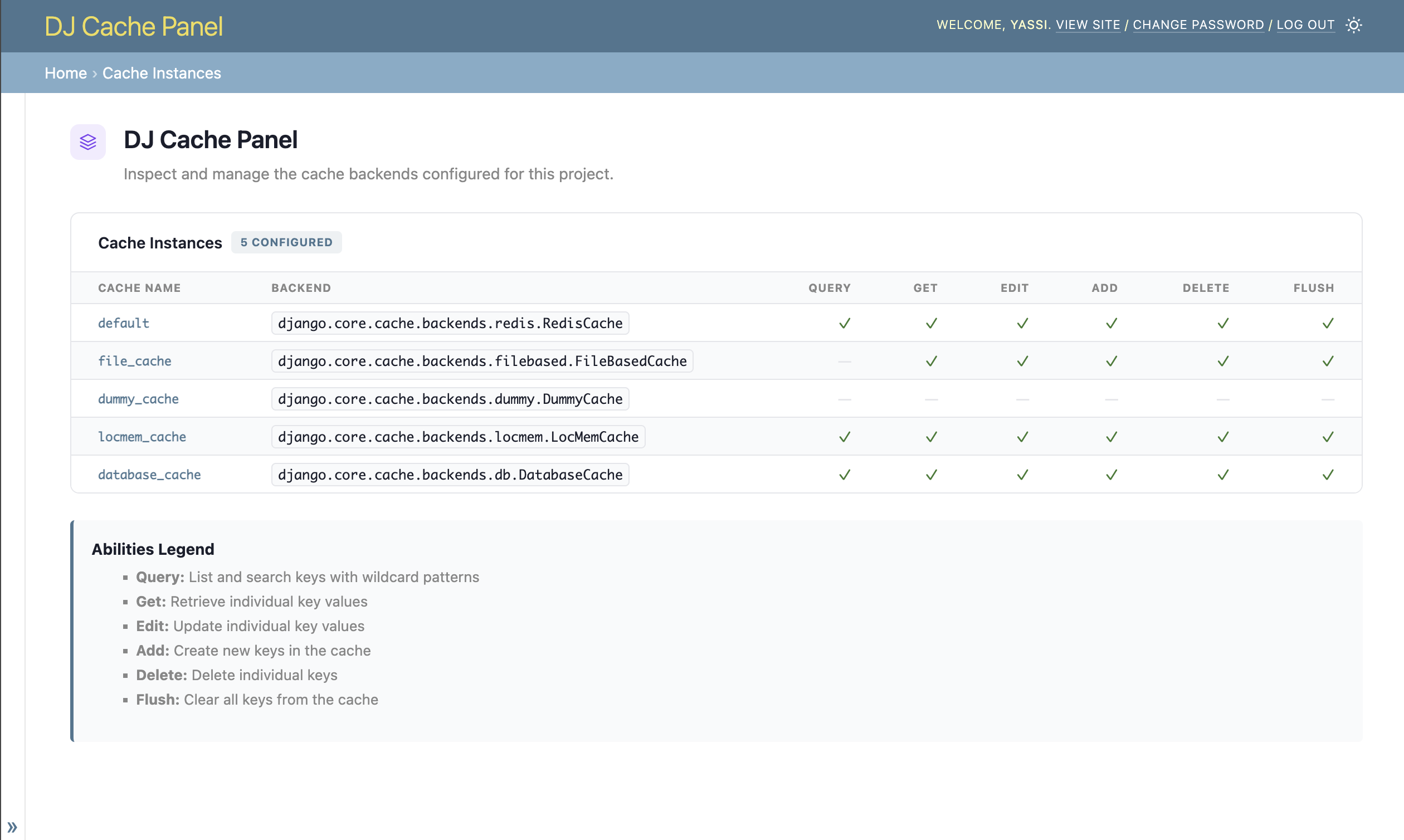Click the Edit legend entry

(250, 626)
